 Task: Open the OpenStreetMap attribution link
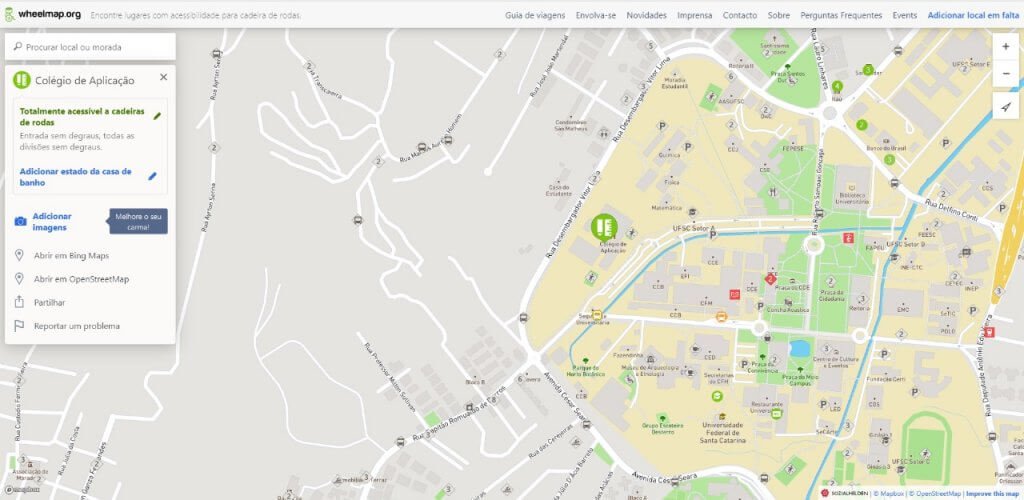936,494
